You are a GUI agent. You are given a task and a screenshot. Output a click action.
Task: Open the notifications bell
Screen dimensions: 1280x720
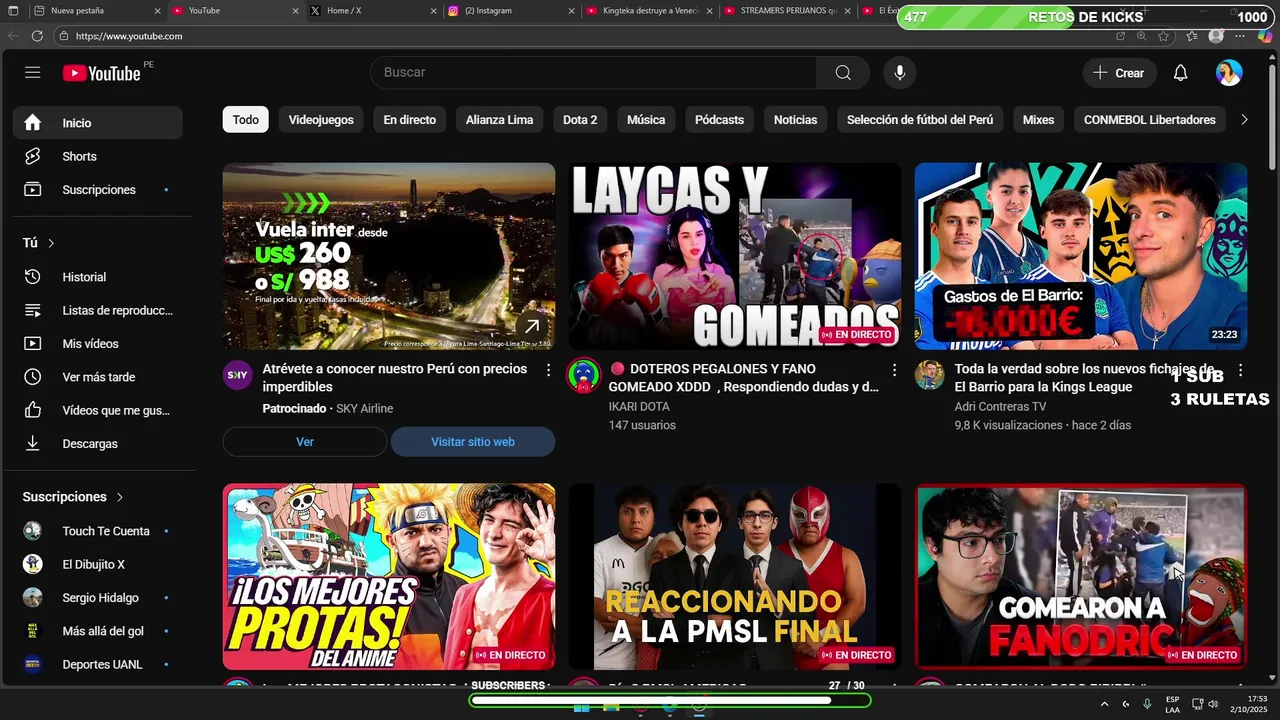[x=1180, y=73]
